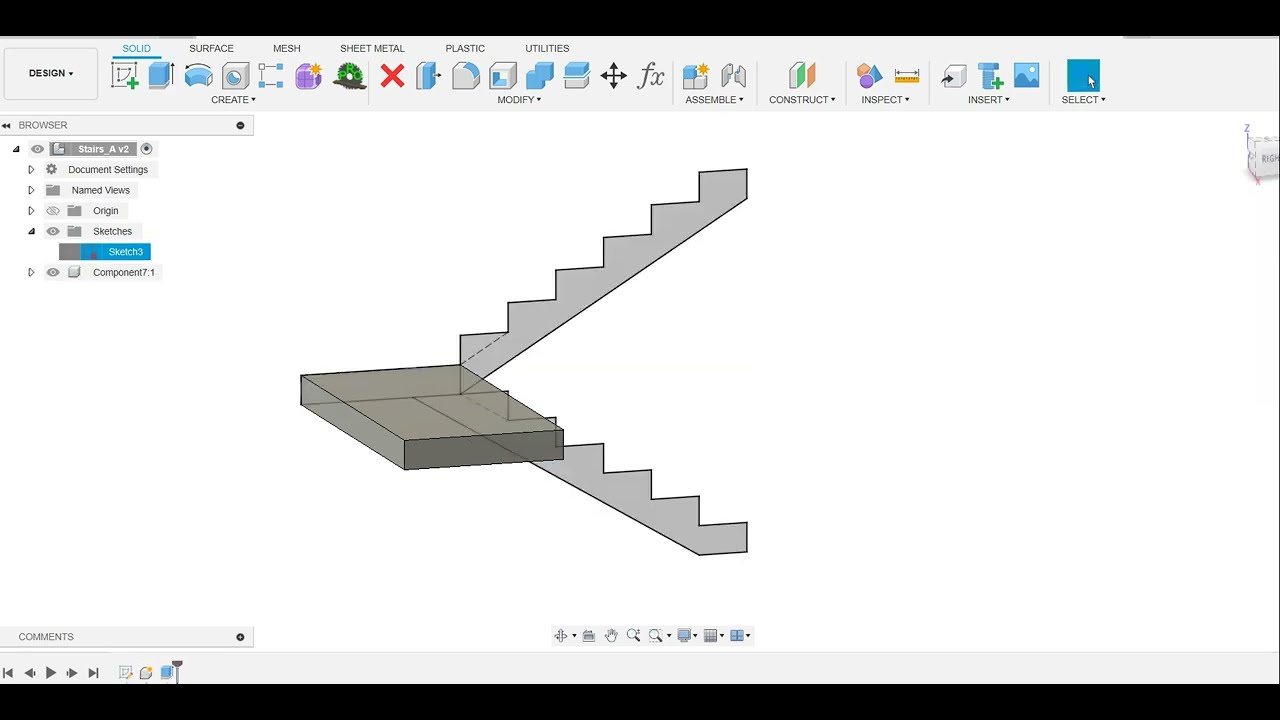This screenshot has width=1280, height=720.
Task: Click the extrude feature in timeline
Action: click(167, 673)
